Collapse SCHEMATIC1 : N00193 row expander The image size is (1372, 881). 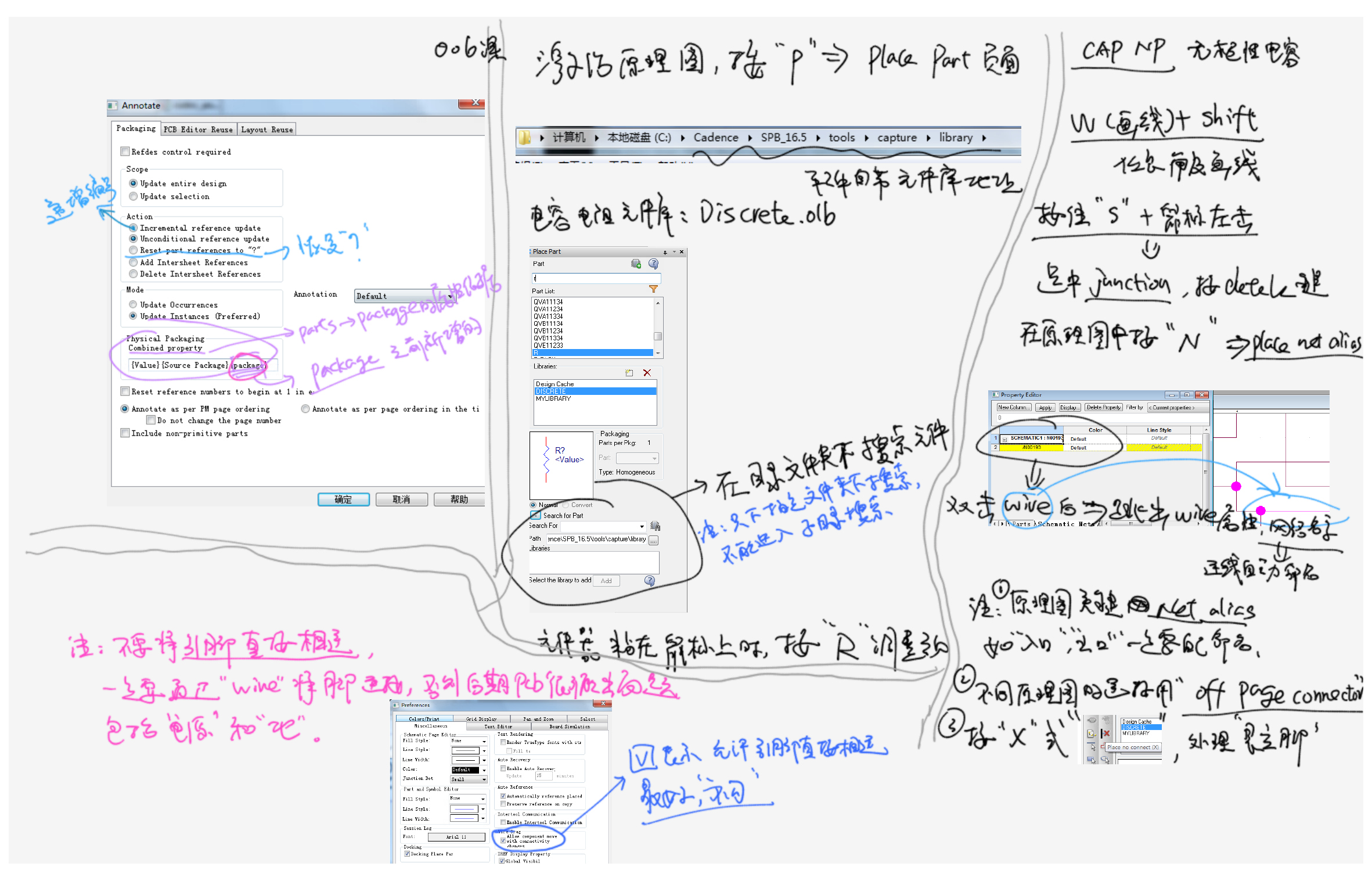click(1004, 439)
